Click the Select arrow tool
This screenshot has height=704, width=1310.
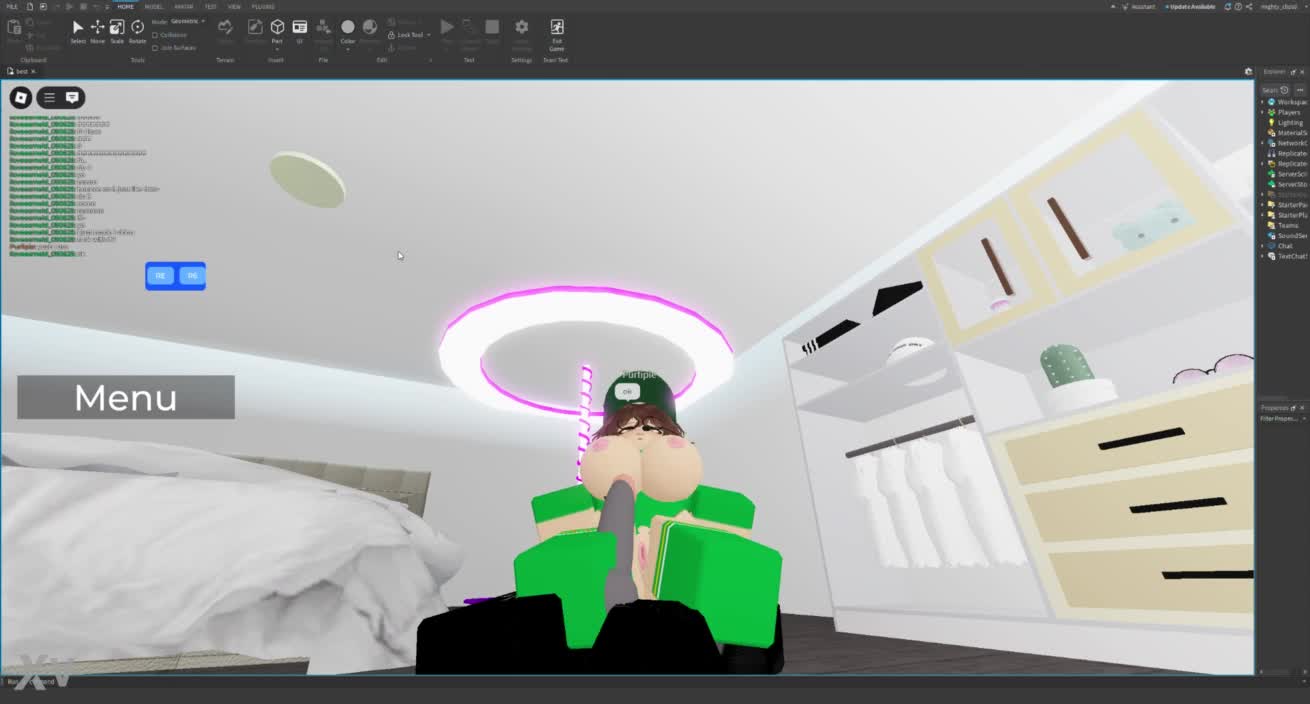point(78,28)
